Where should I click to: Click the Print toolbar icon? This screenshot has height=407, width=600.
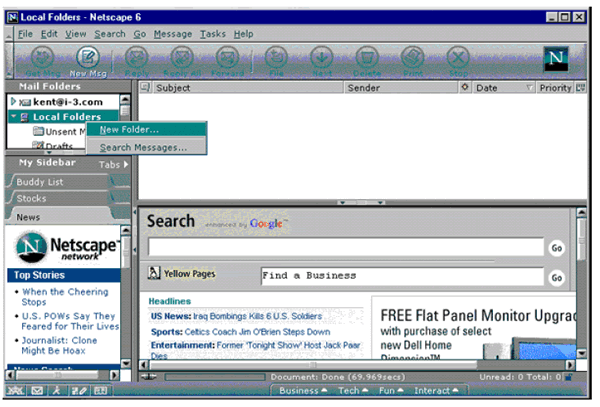coord(412,58)
